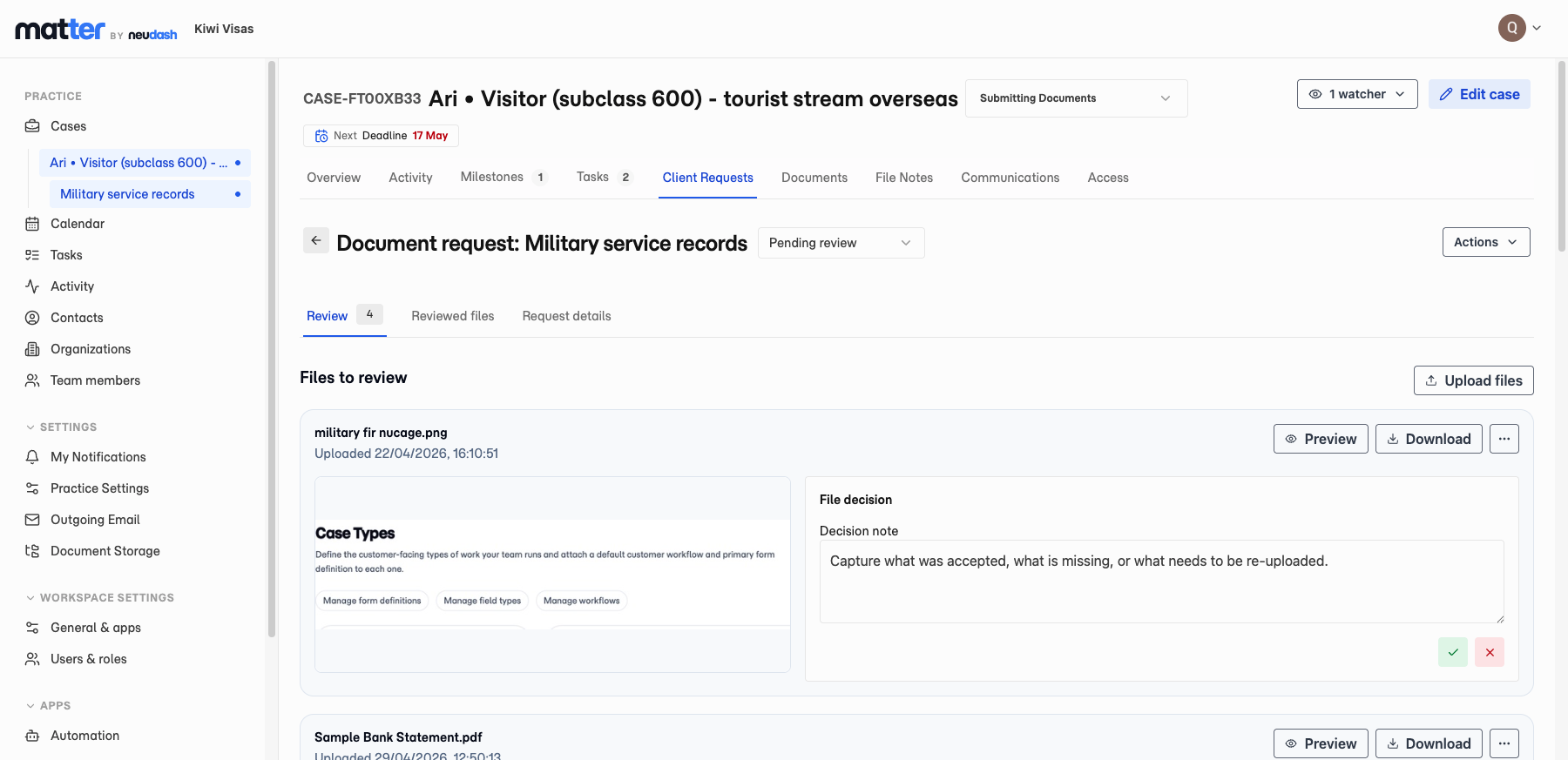The height and width of the screenshot is (760, 1568).
Task: Click the Automation robot icon
Action: [32, 736]
